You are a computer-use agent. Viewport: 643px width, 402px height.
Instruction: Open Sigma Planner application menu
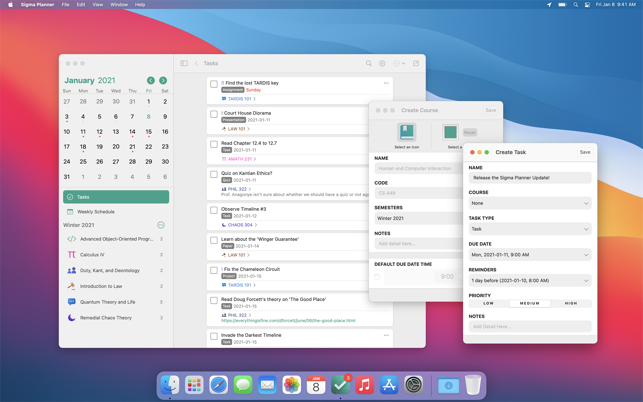click(37, 5)
